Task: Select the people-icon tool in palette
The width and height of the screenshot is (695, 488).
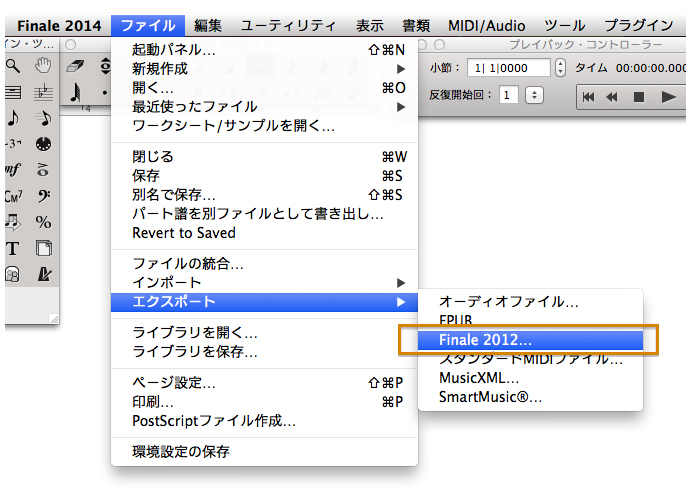Action: (13, 274)
